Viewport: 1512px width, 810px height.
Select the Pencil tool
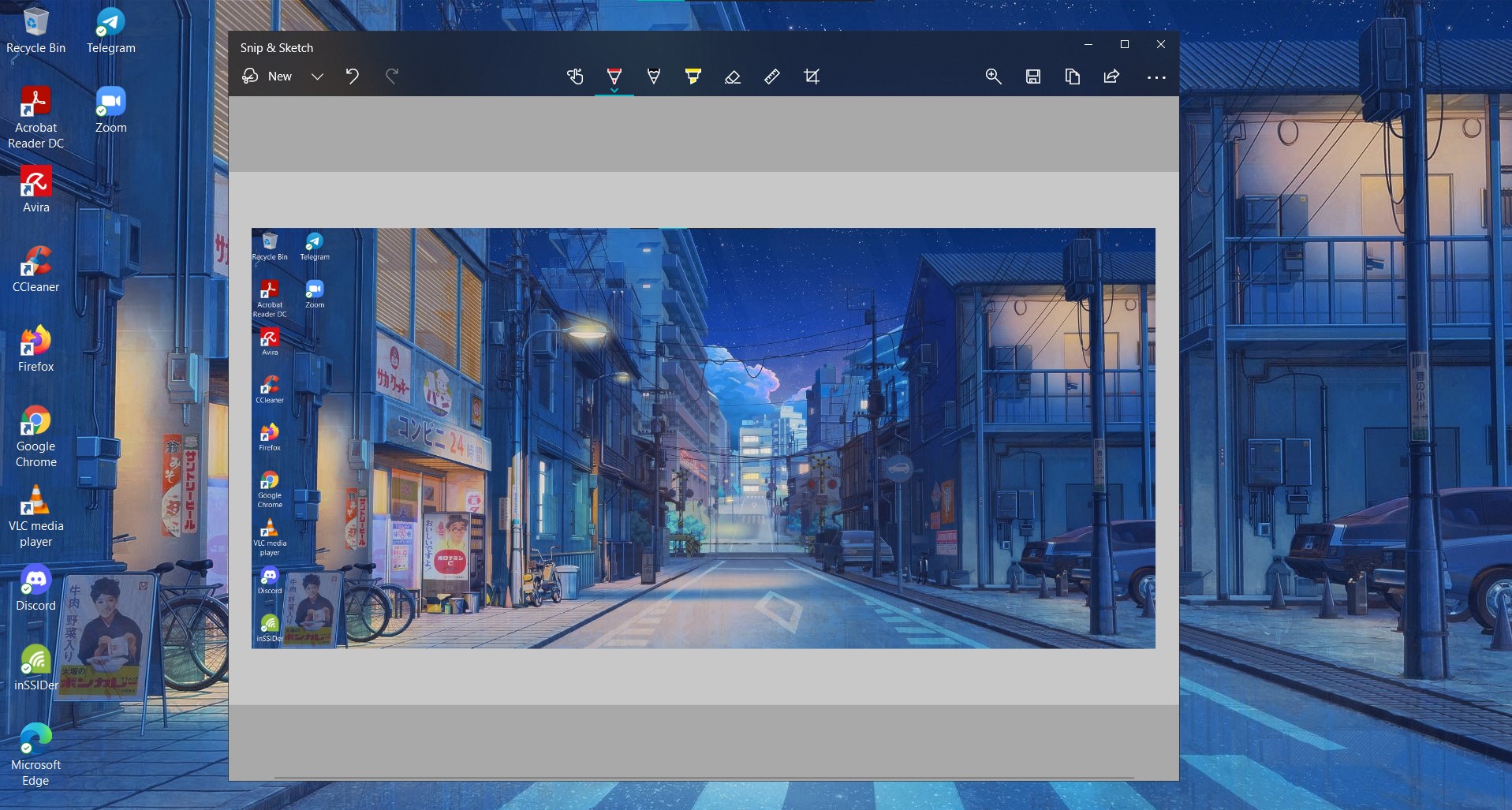click(653, 77)
